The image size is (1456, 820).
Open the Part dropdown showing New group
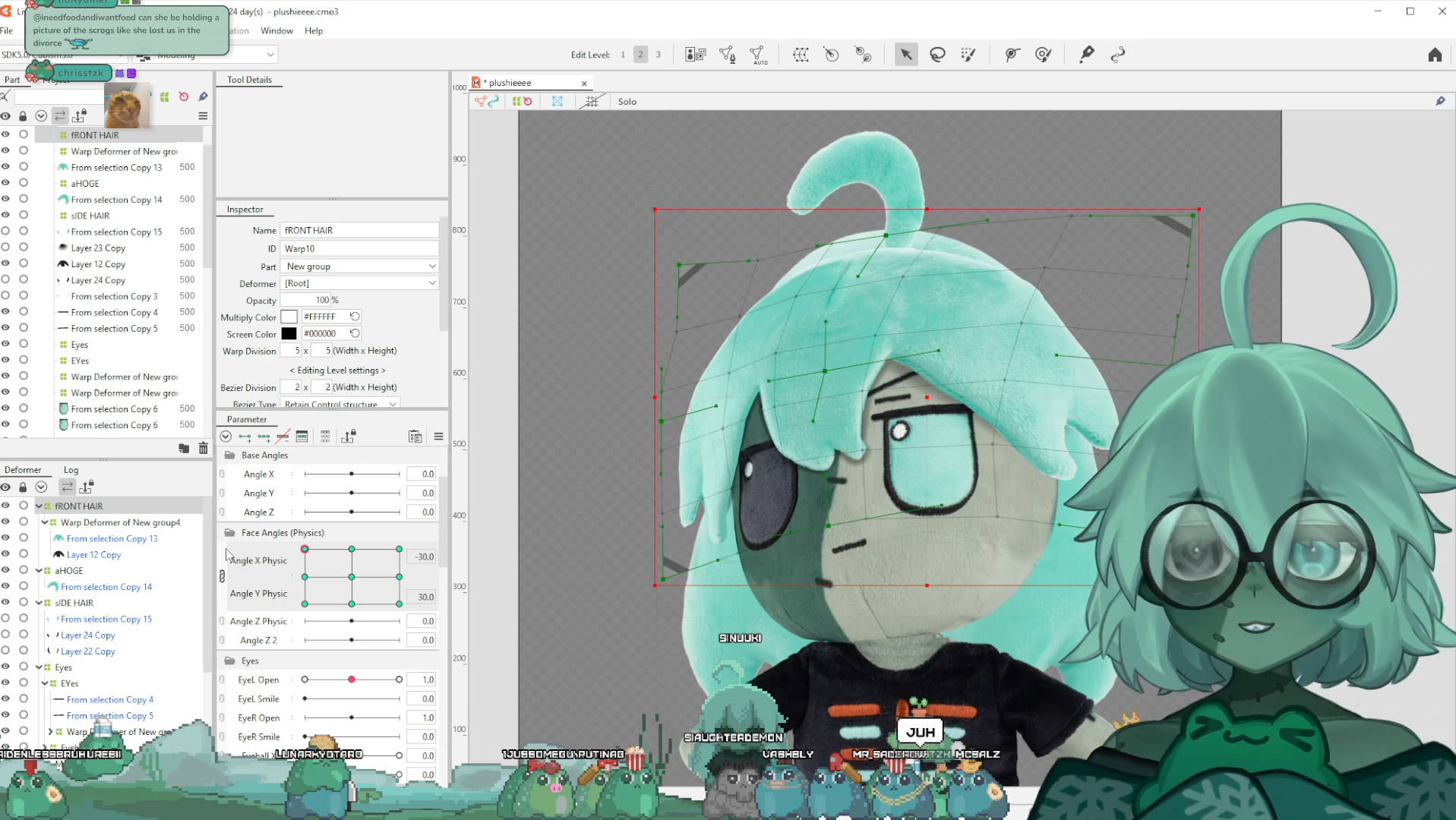click(x=360, y=266)
